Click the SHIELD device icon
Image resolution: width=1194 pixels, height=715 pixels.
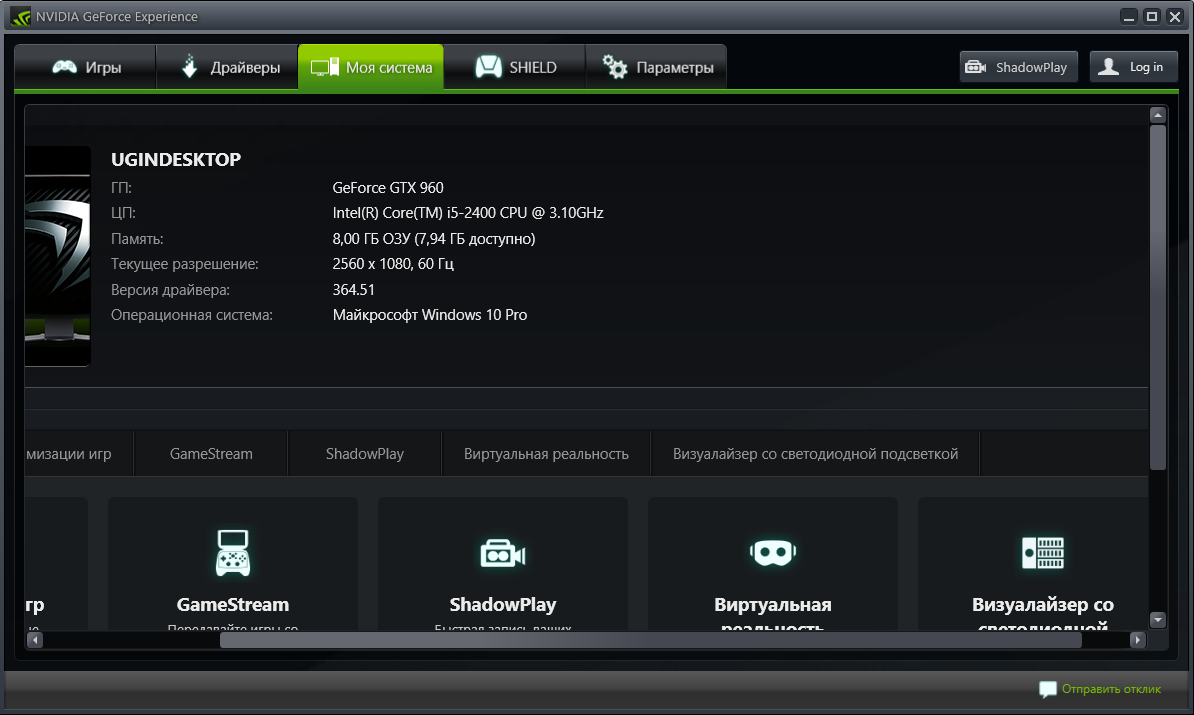pos(489,67)
